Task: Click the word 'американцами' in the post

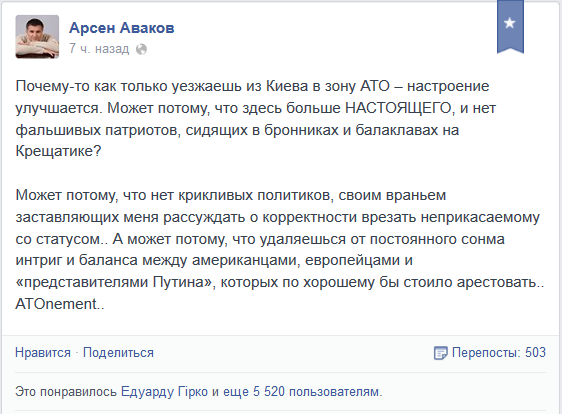Action: (246, 260)
